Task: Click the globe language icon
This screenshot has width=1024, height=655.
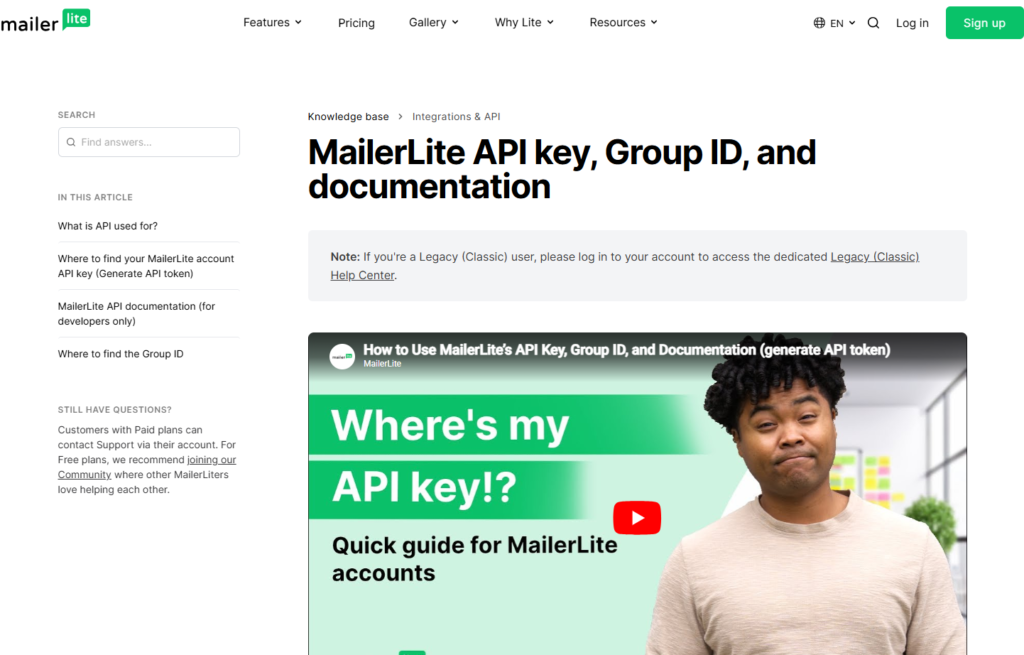Action: click(x=819, y=23)
